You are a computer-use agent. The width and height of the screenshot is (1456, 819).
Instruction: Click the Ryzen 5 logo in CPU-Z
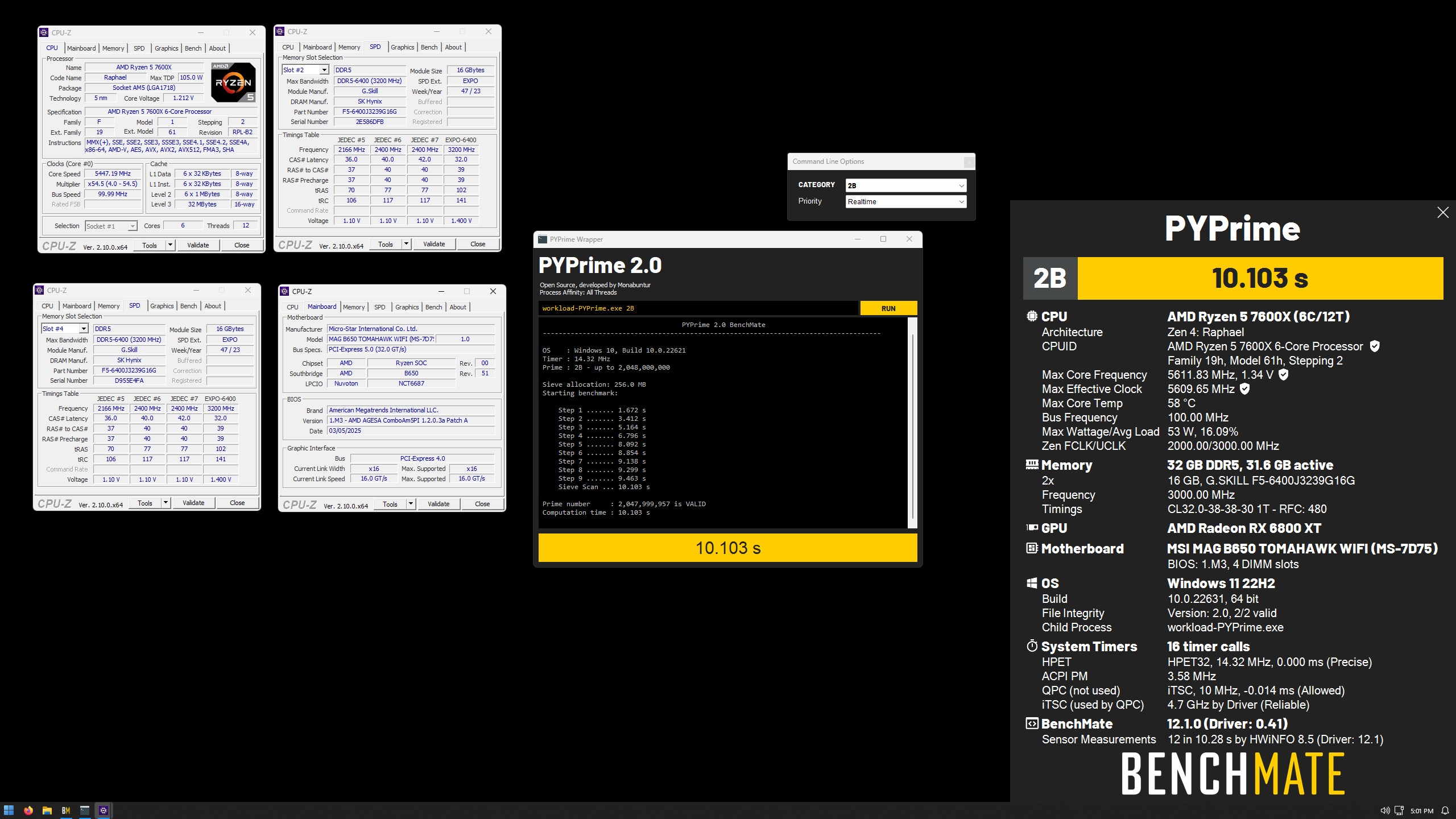[233, 82]
